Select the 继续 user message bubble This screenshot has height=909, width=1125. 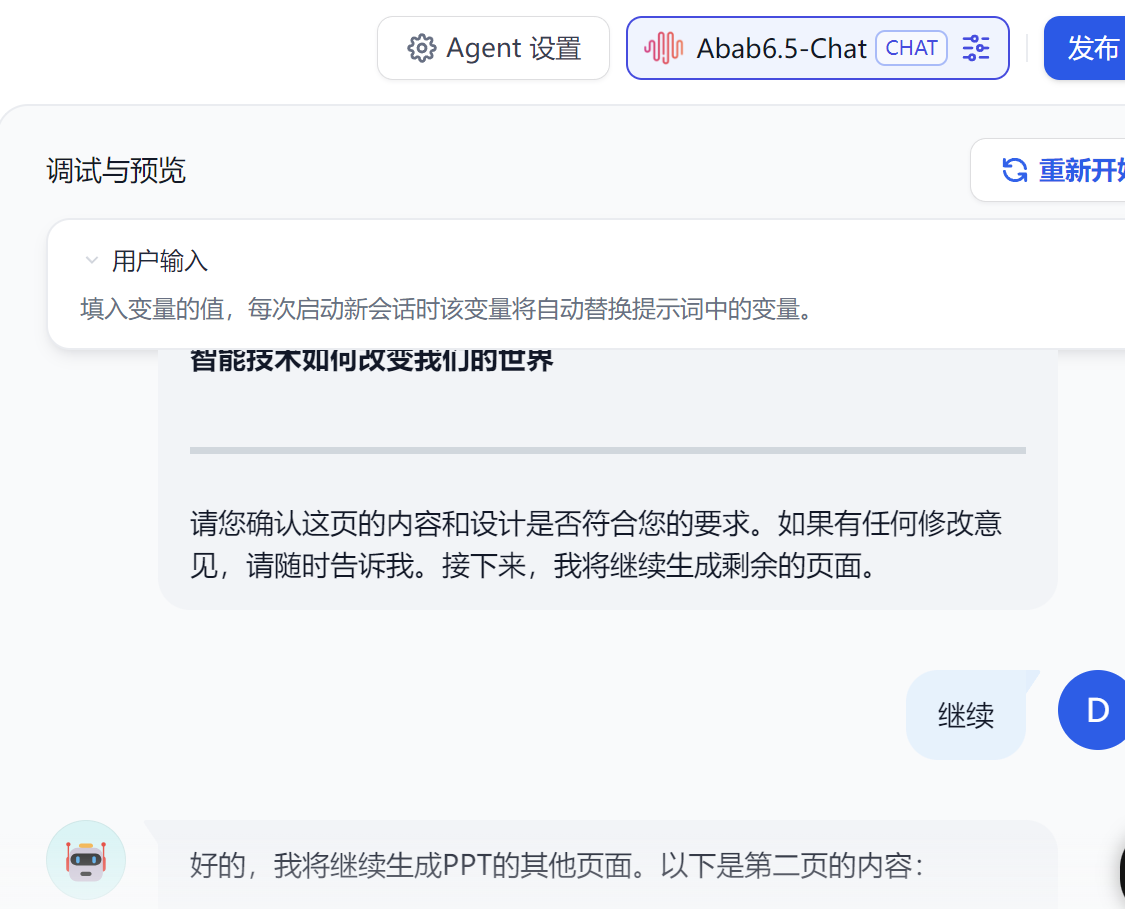pos(966,714)
